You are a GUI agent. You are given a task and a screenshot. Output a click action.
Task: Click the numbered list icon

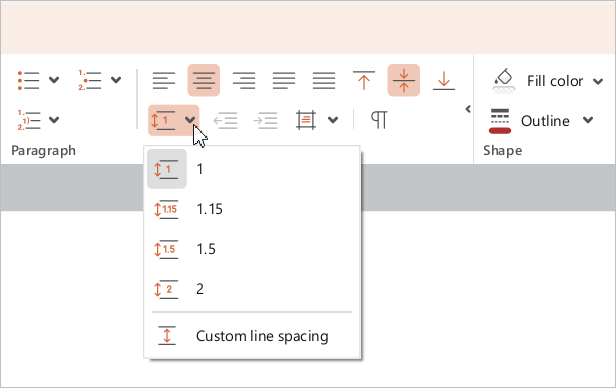(90, 80)
